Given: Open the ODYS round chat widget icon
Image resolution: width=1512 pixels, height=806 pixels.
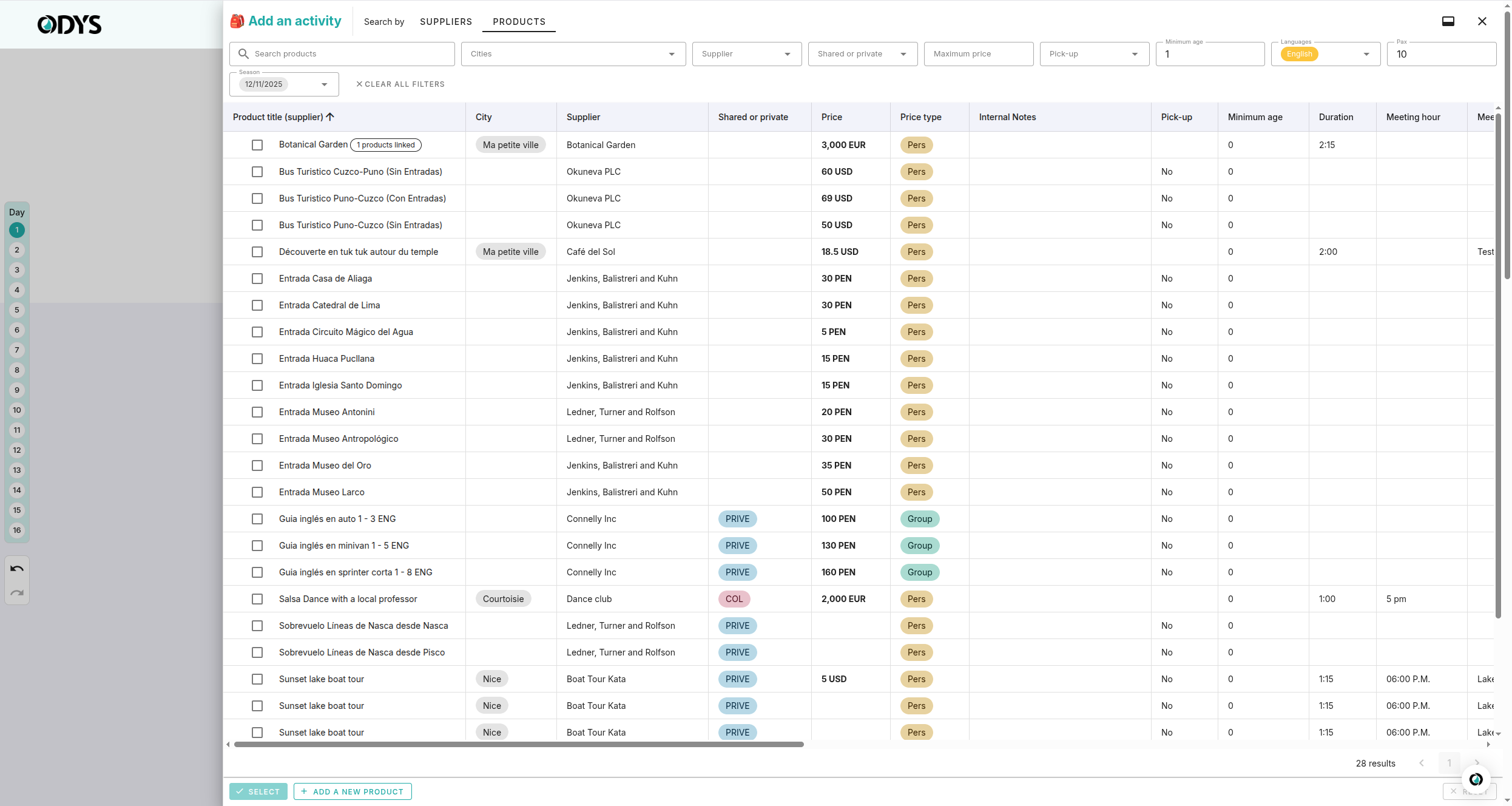Looking at the screenshot, I should pos(1476,779).
